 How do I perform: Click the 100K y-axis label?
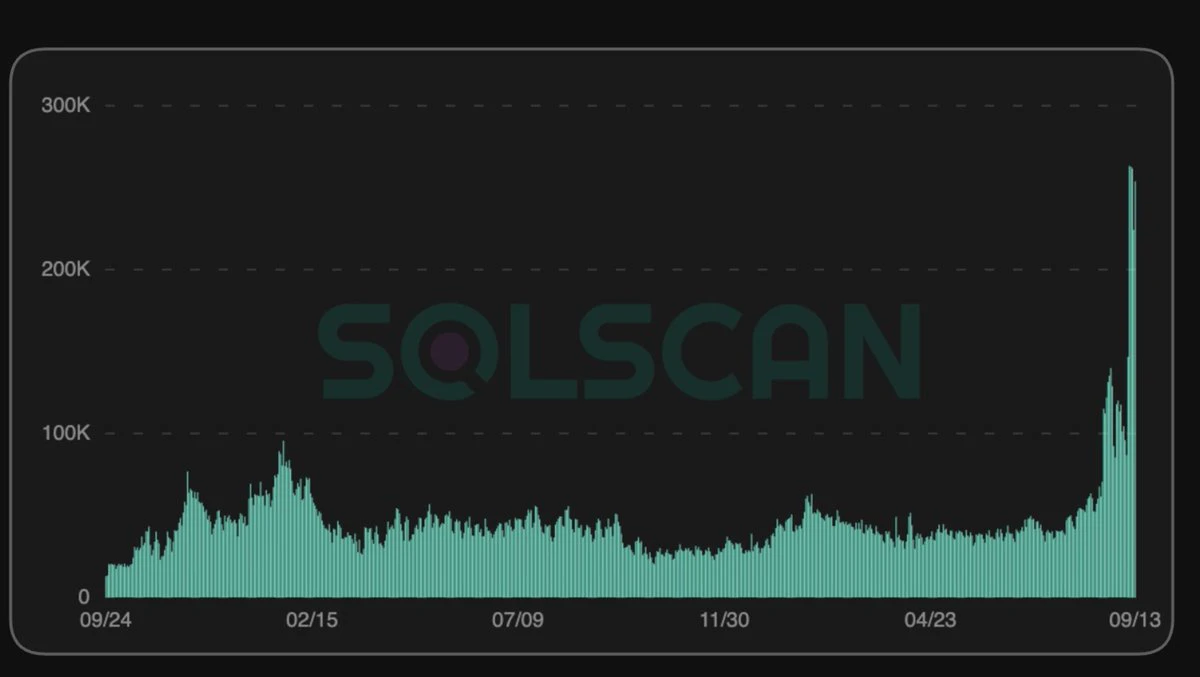point(66,434)
